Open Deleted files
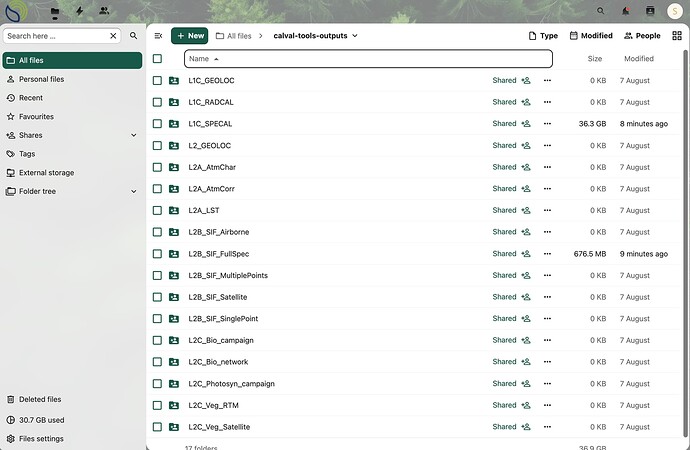The image size is (690, 450). 72,399
